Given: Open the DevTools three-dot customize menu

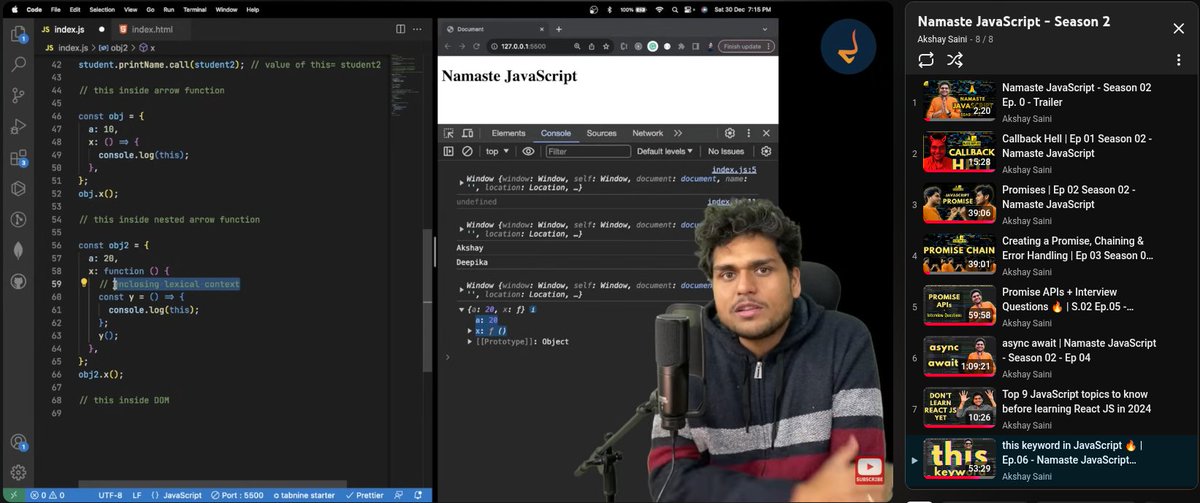Looking at the screenshot, I should (748, 133).
